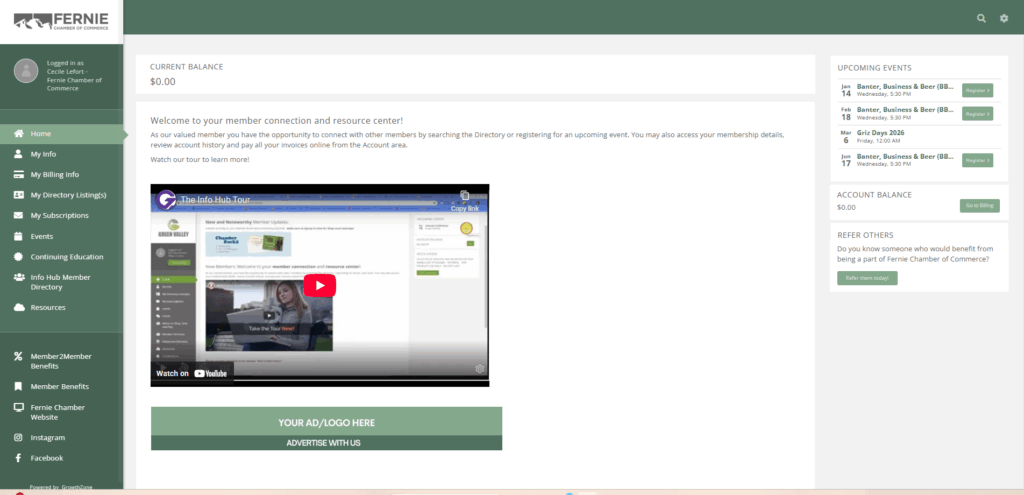Open My Subscriptions in sidebar
This screenshot has width=1024, height=495.
coord(59,216)
